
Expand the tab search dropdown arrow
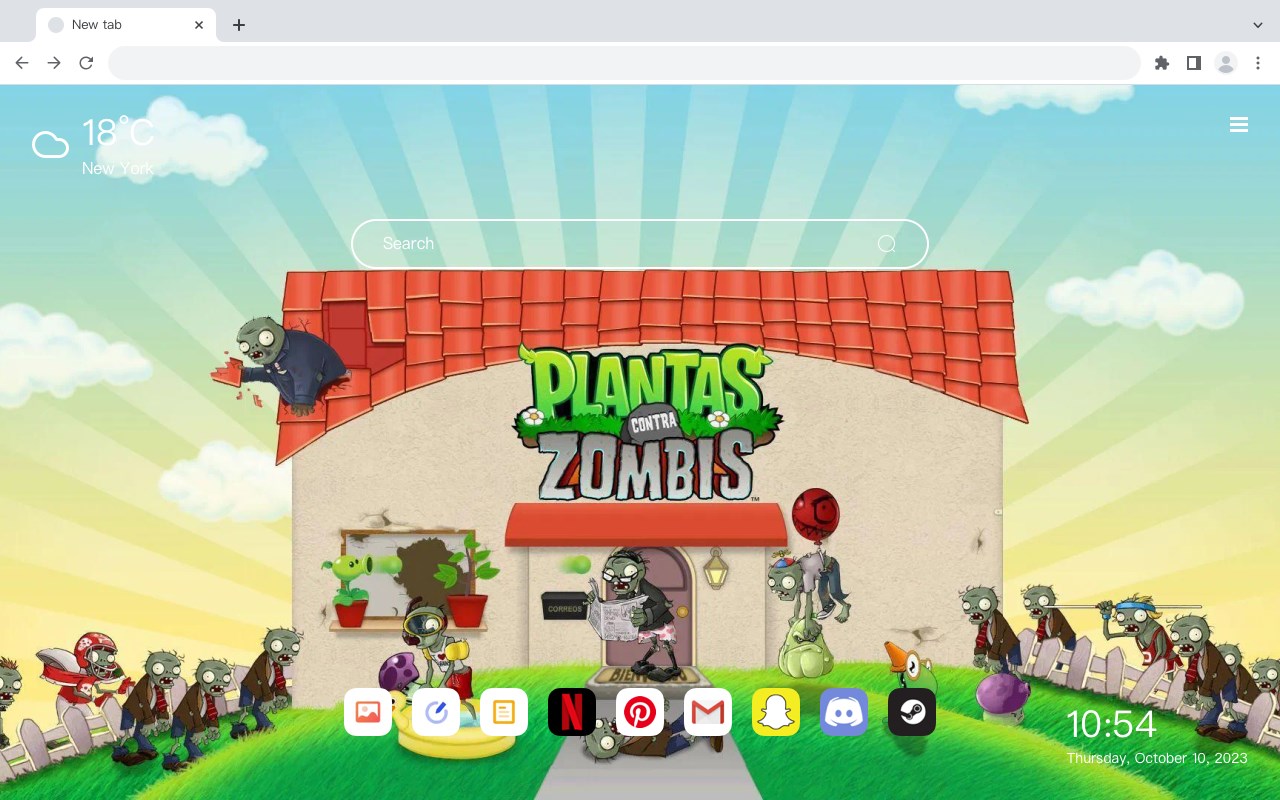click(x=1258, y=25)
